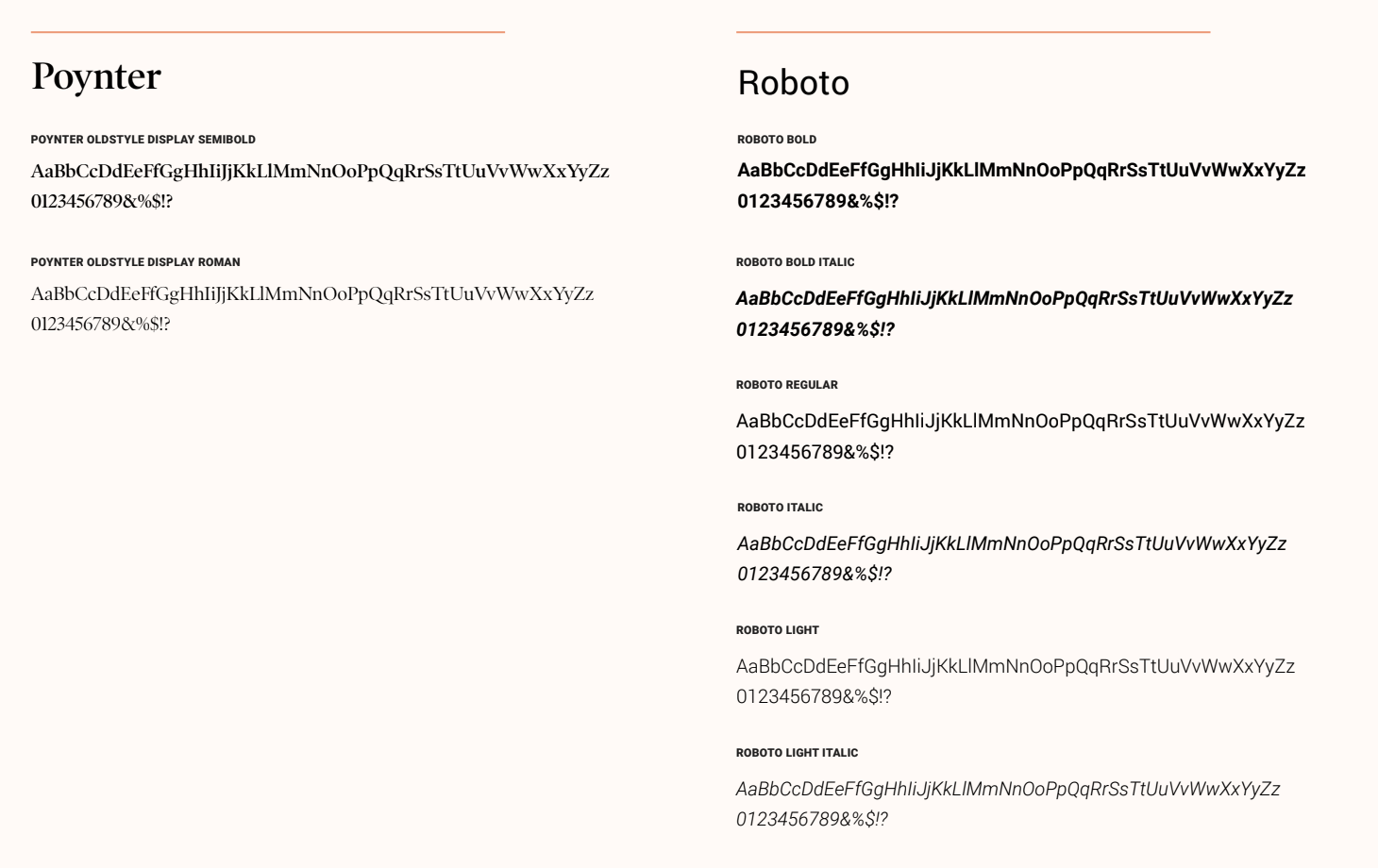Click the Roboto Bold Italic label

796,262
